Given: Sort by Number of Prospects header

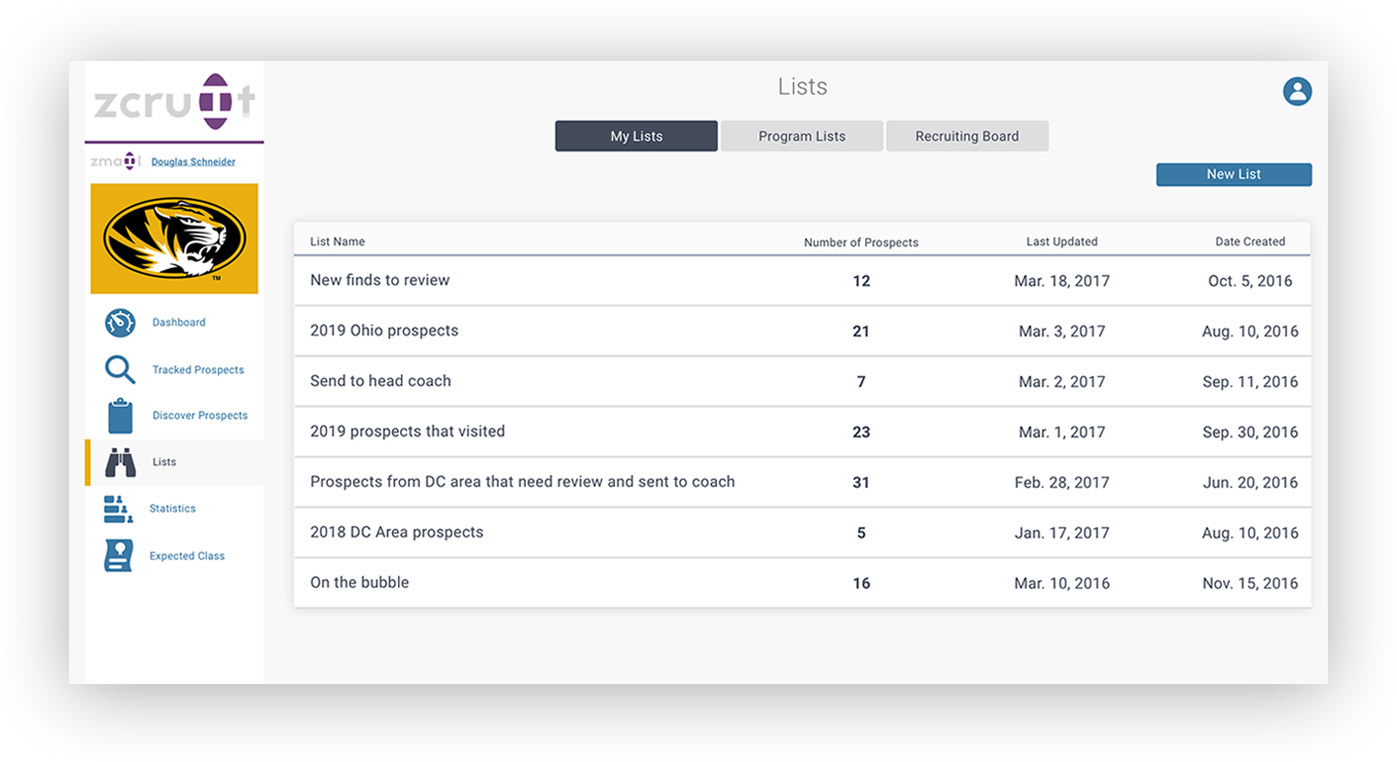Looking at the screenshot, I should (x=861, y=243).
